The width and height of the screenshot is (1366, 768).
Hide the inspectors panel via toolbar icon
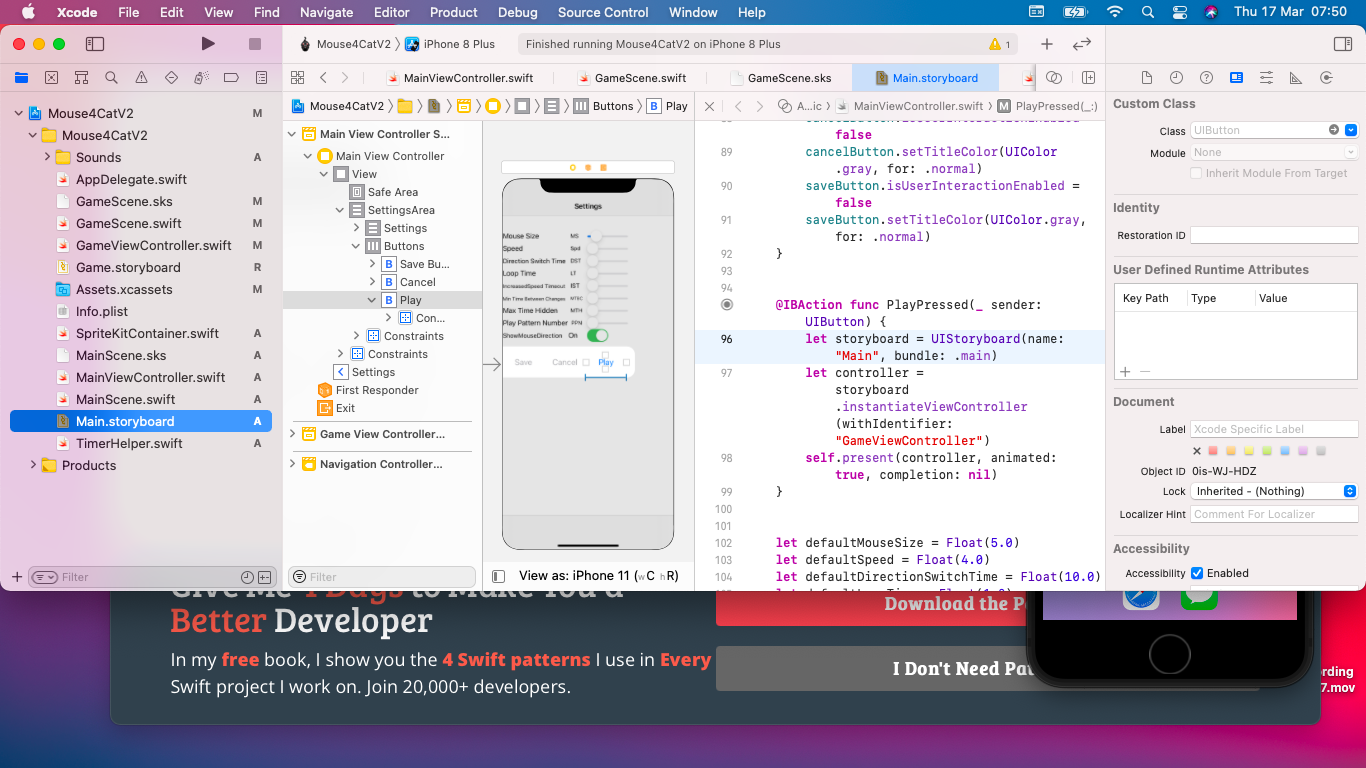[1343, 44]
